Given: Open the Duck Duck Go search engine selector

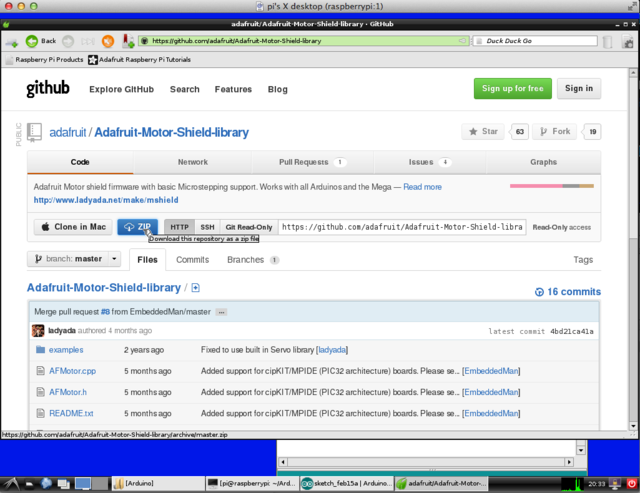Looking at the screenshot, I should (x=477, y=41).
